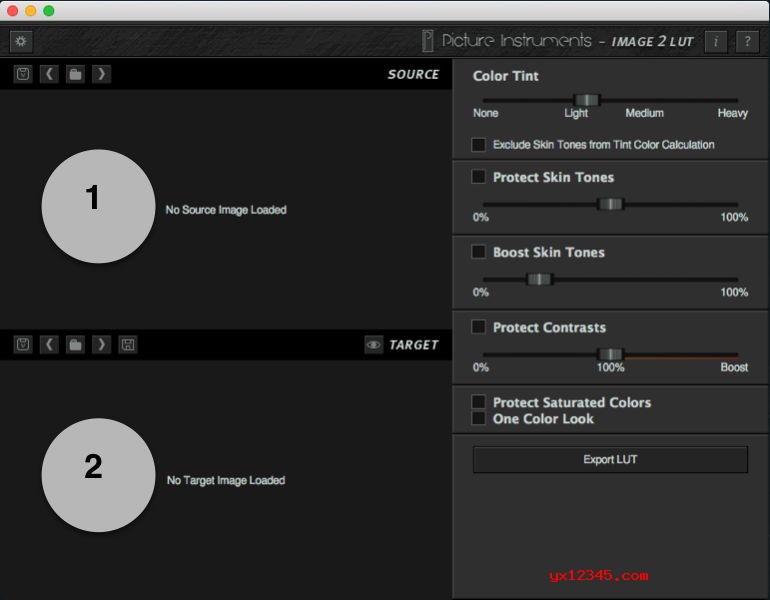Go to previous source image
770x600 pixels.
click(49, 74)
